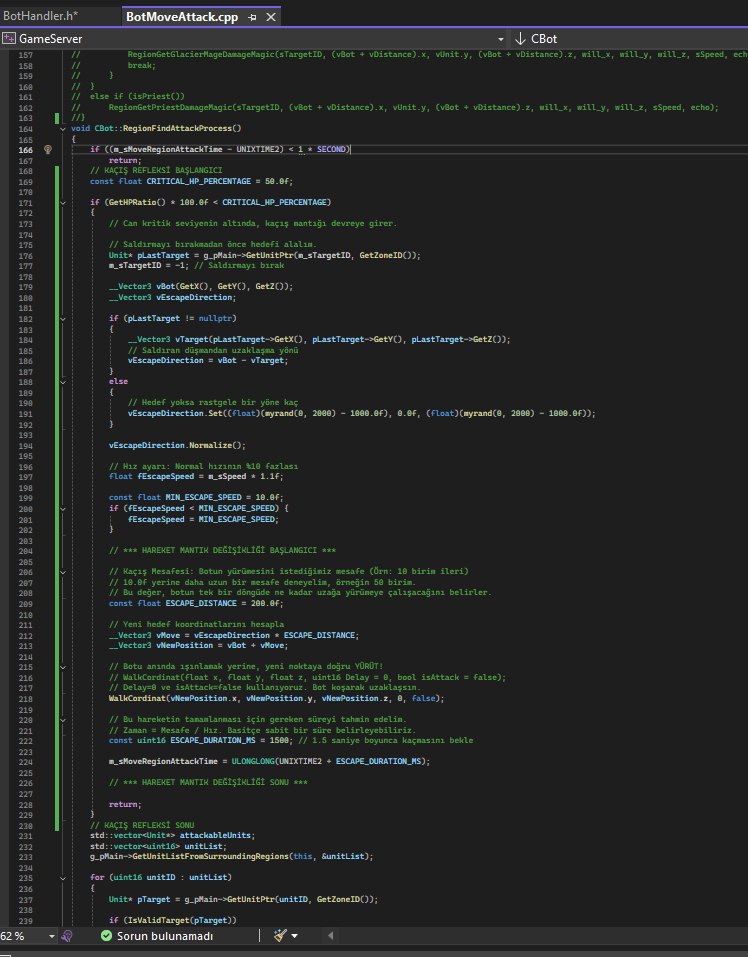Open the code cleanup profile dropdown arrow

pos(295,936)
